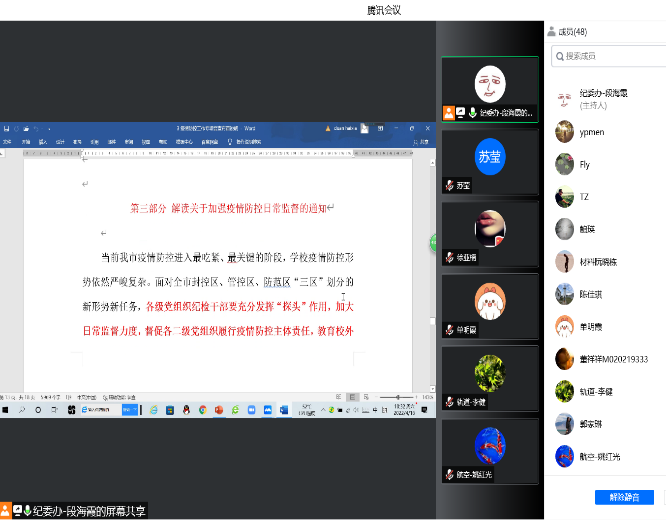Open the Customize Quick Access Toolbar dropdown
Image resolution: width=666 pixels, height=520 pixels.
click(47, 129)
